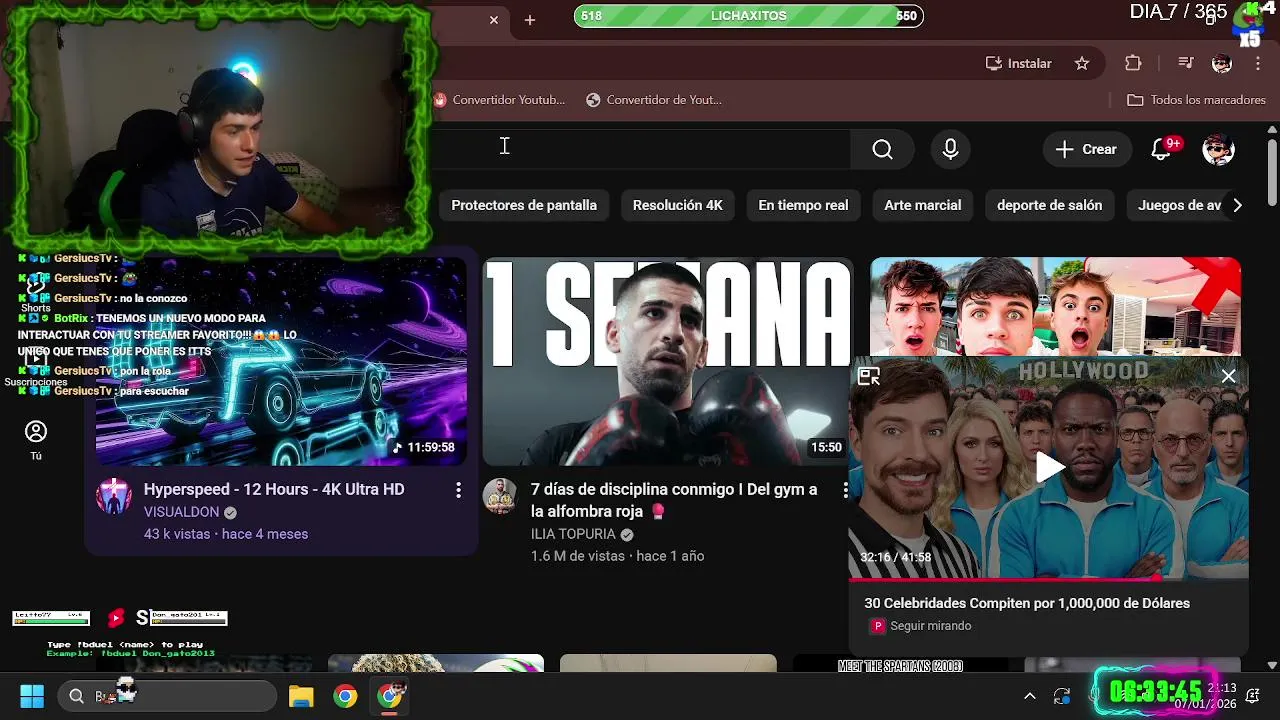Click the Windows taskbar search box
1280x720 pixels.
click(167, 696)
